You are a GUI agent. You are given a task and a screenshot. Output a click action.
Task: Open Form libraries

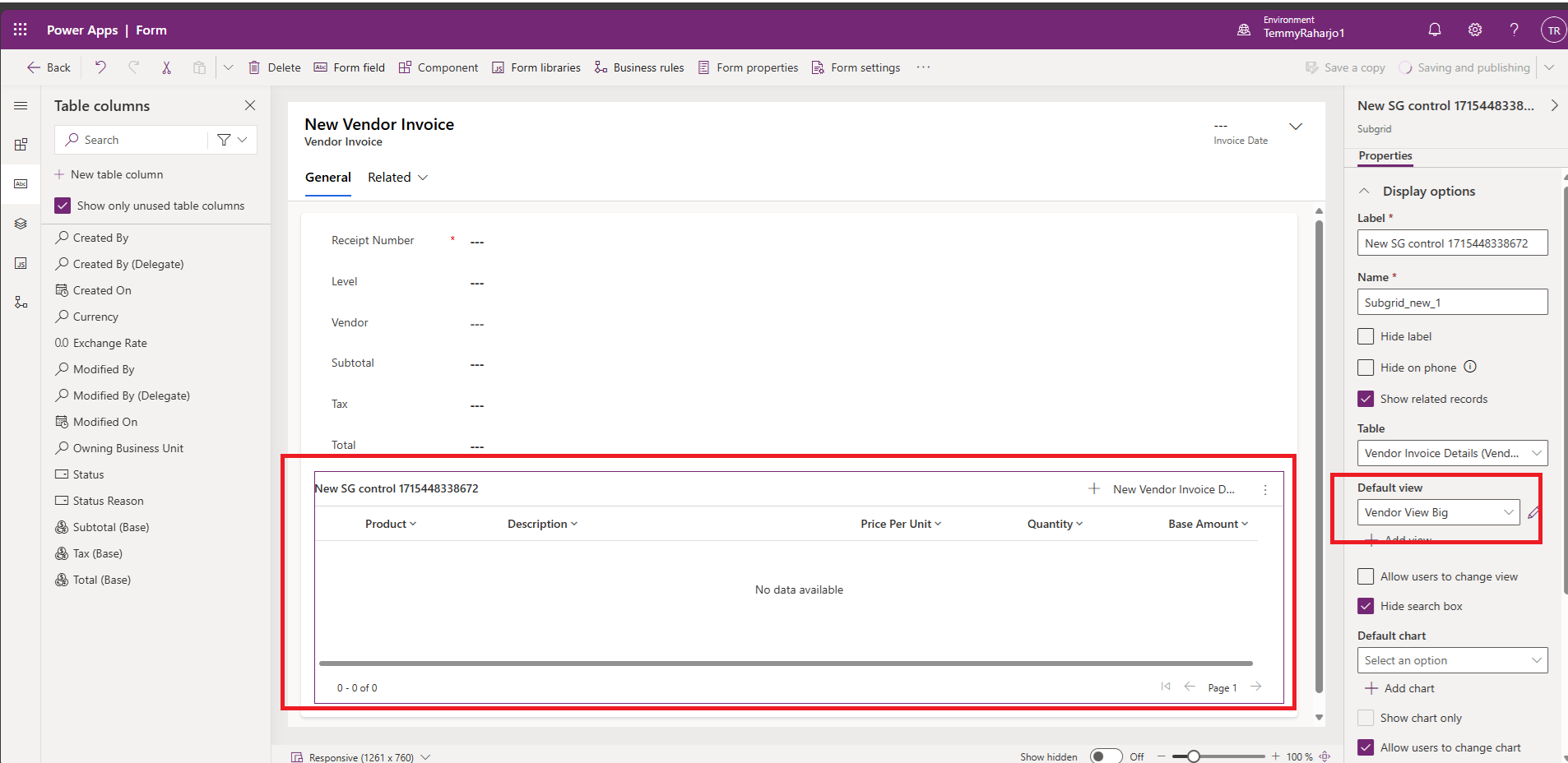coord(536,67)
